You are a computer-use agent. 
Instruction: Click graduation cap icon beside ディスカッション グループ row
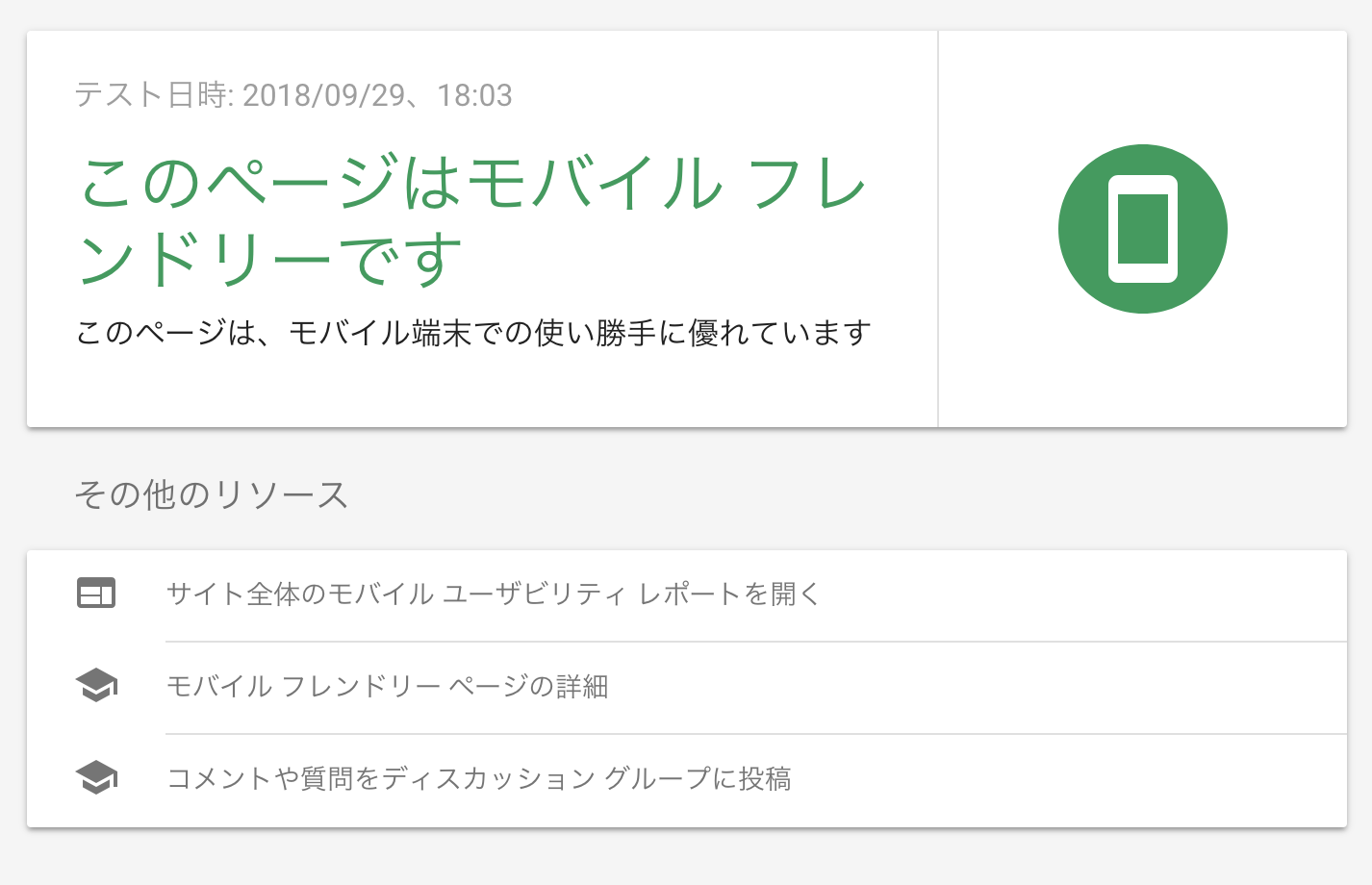point(96,778)
